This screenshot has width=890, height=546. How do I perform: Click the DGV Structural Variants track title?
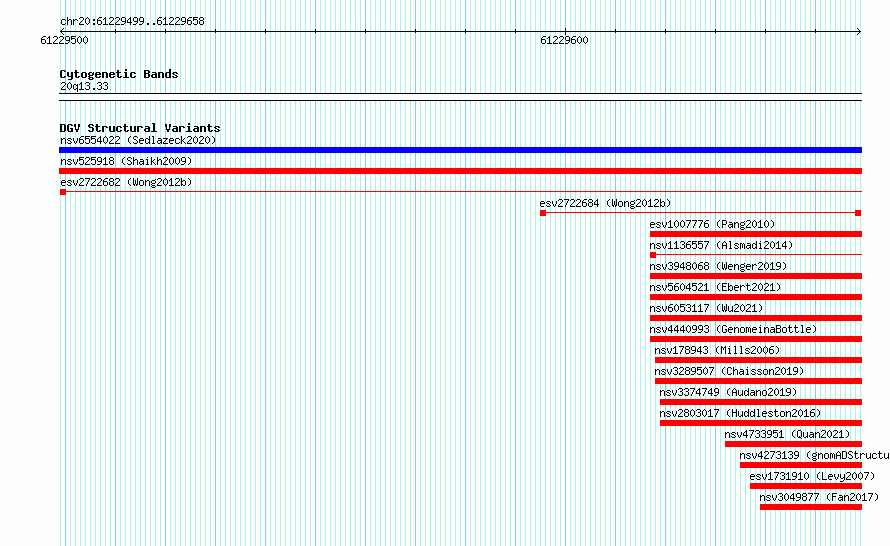coord(140,128)
